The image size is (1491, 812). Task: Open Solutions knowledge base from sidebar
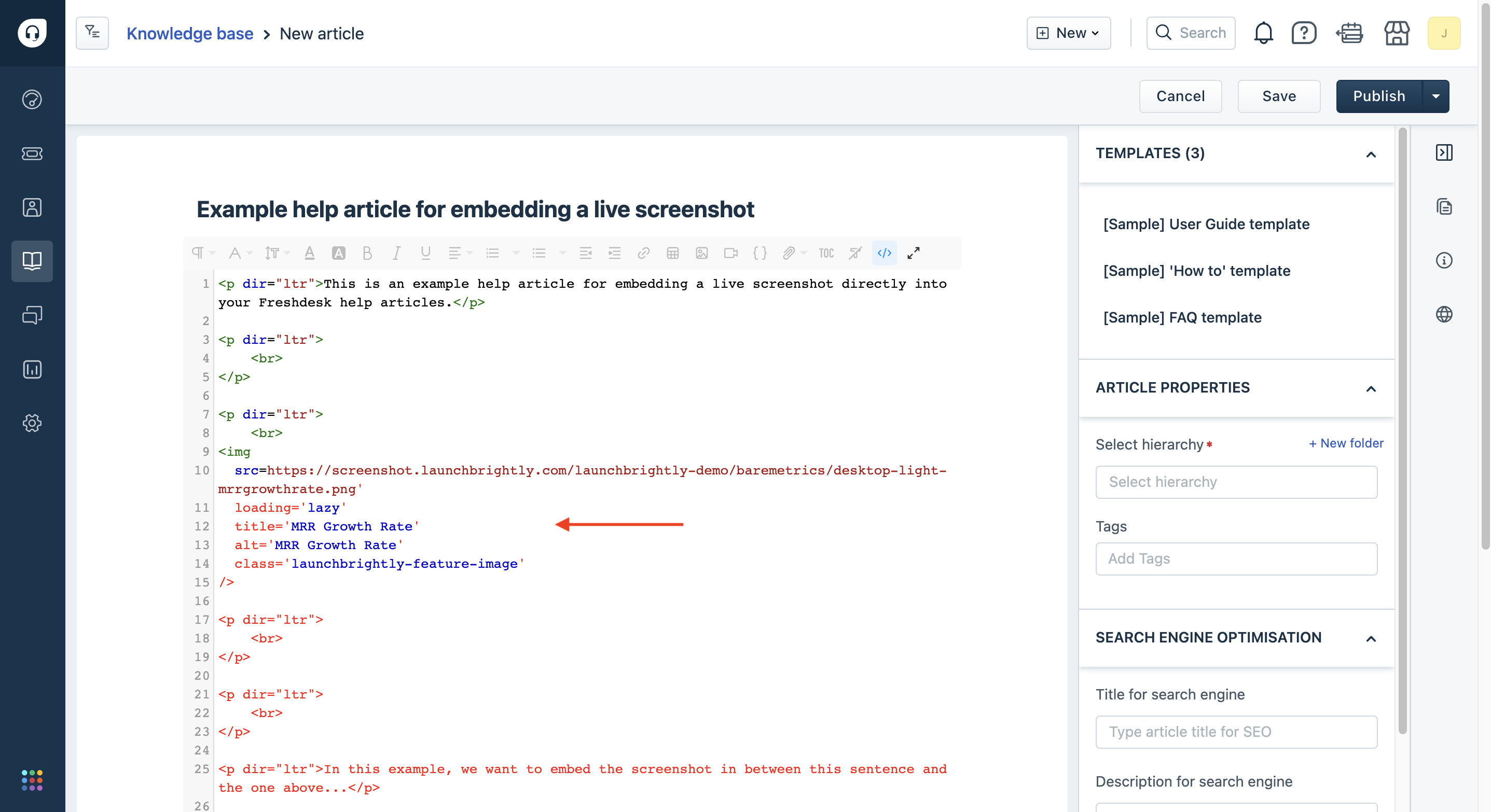click(x=32, y=261)
